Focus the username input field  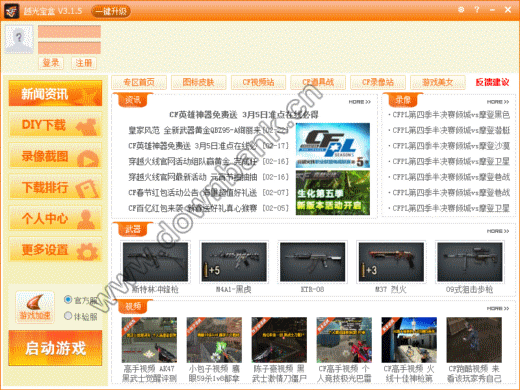[69, 32]
